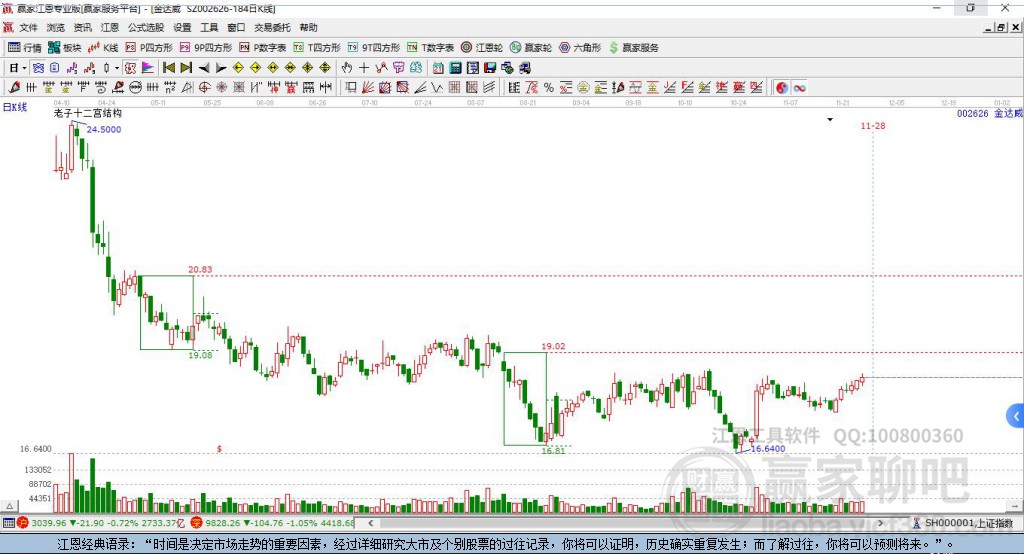This screenshot has width=1024, height=554.
Task: Click the colored gradient triangle icon
Action: [148, 68]
